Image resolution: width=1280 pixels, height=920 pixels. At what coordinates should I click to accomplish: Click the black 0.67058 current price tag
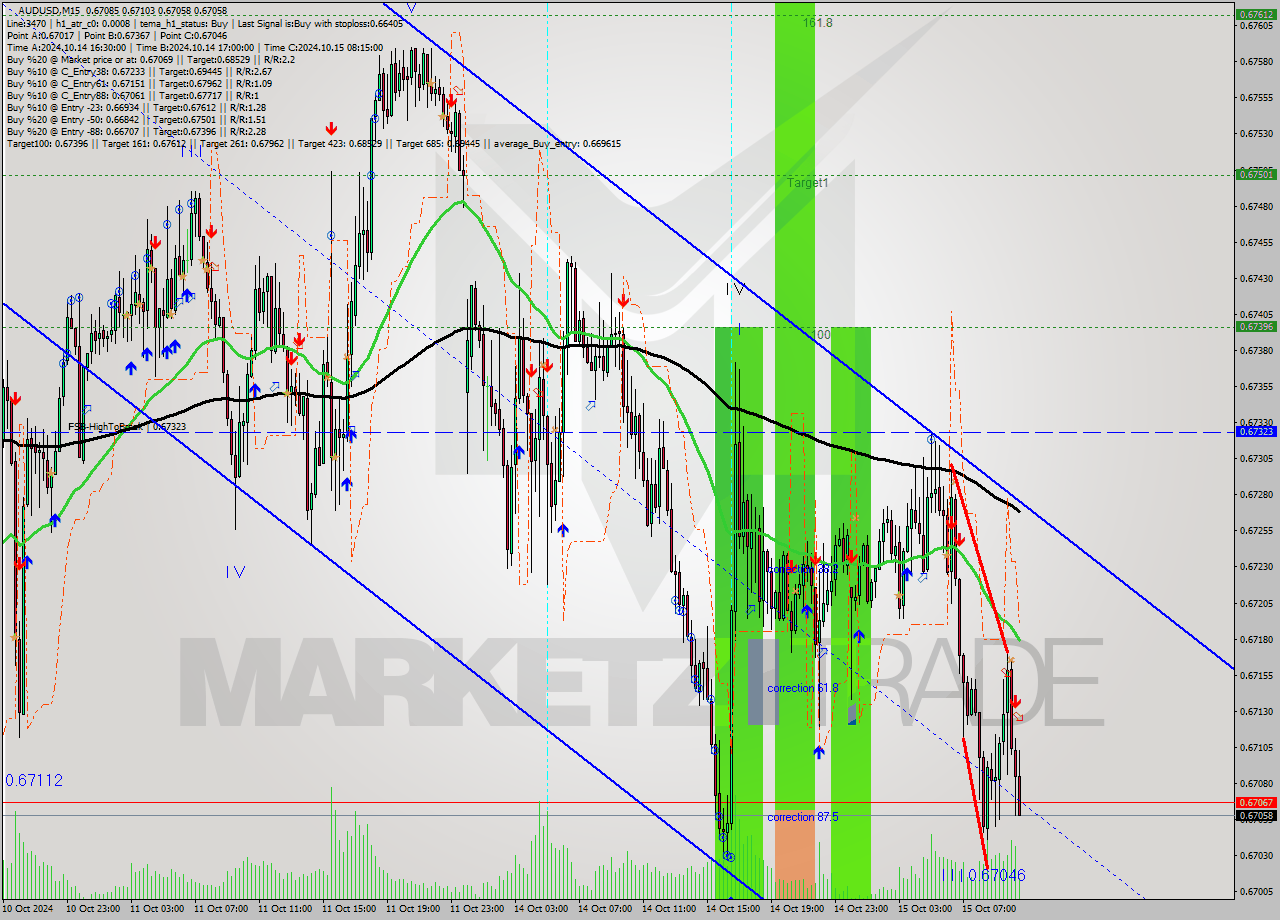tap(1256, 815)
